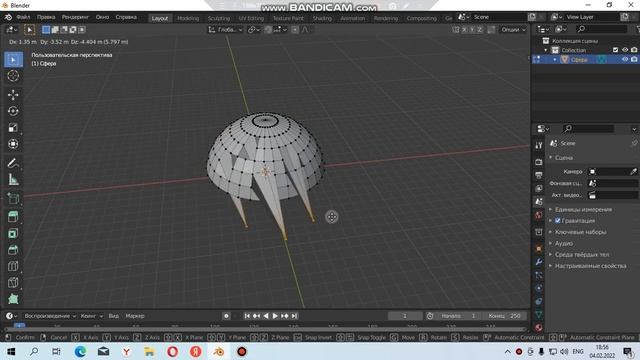Toggle X axis mirror
The image size is (640, 360).
pos(464,29)
